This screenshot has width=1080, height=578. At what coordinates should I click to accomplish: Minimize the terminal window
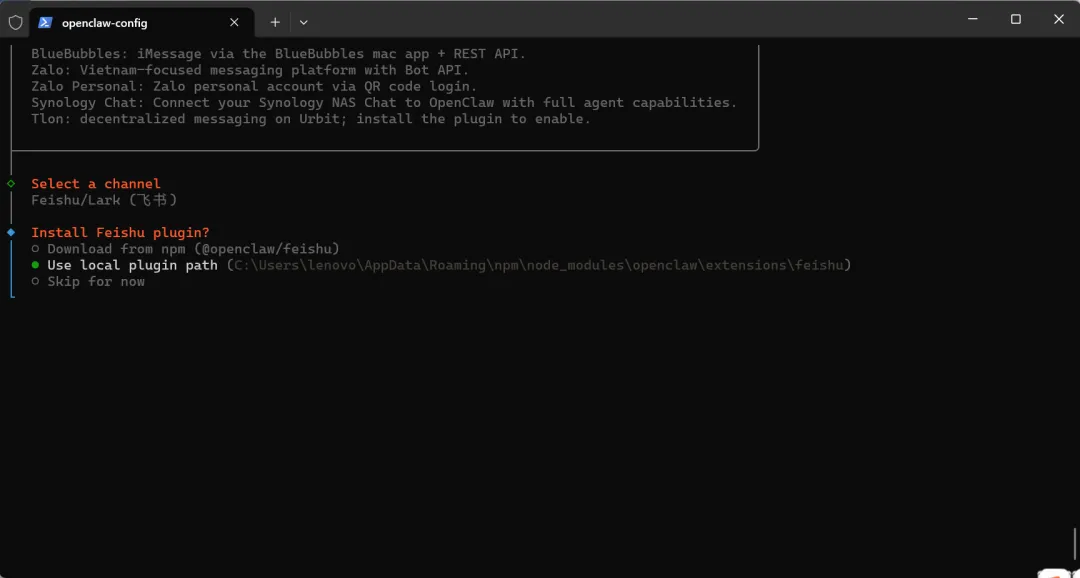click(x=971, y=19)
